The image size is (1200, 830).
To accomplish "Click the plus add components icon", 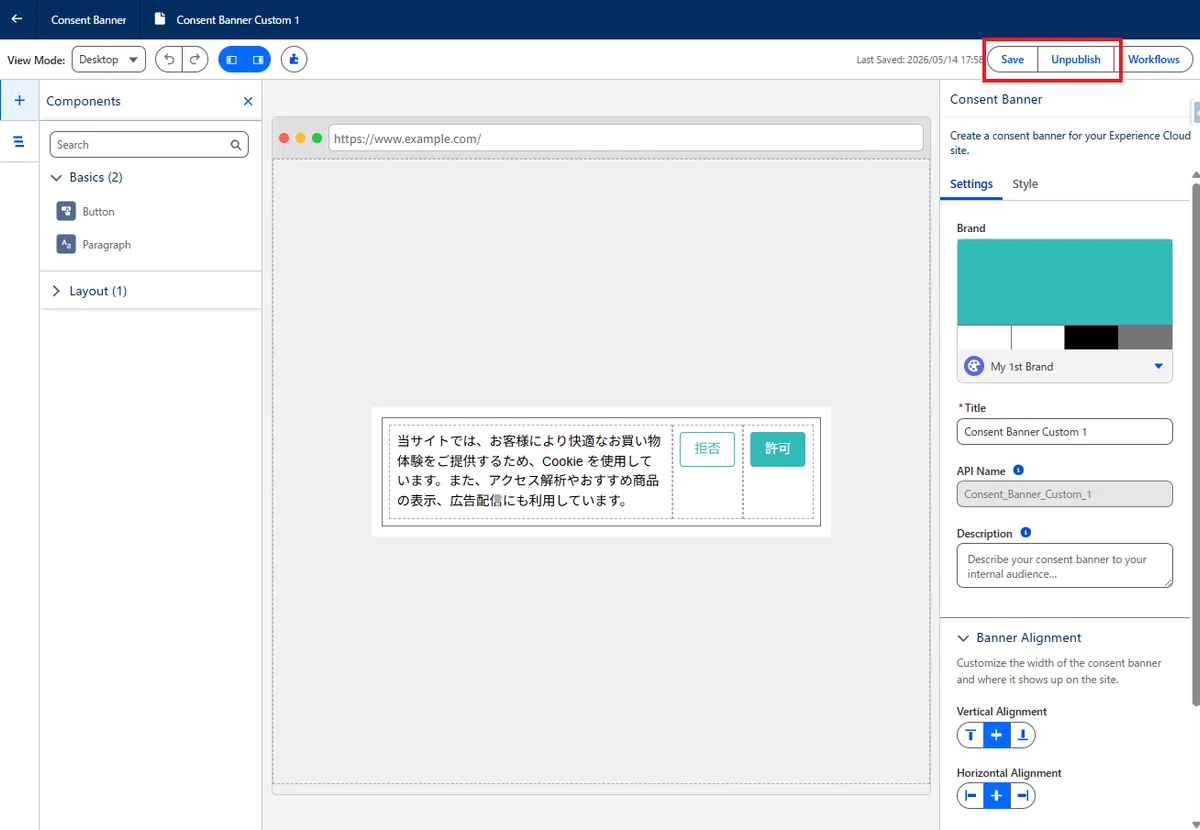I will [x=19, y=101].
